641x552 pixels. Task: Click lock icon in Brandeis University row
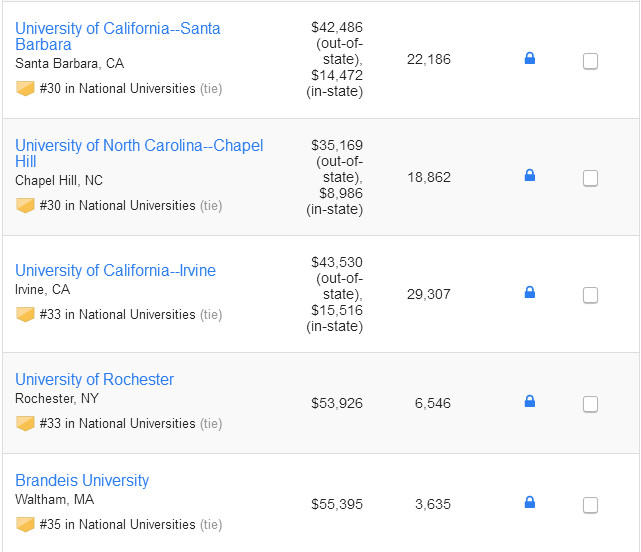click(530, 503)
